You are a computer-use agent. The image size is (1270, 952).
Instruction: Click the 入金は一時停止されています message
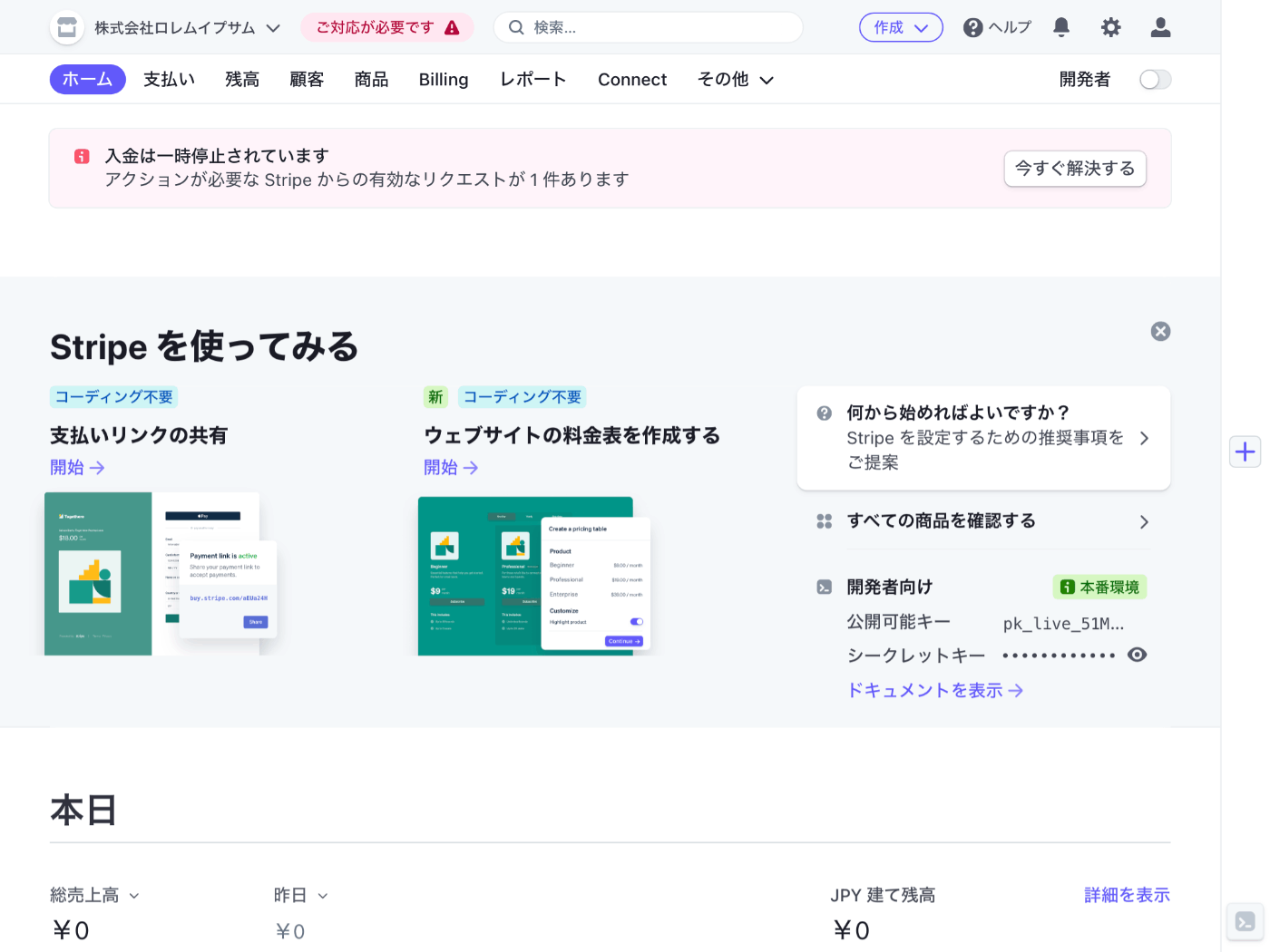point(217,156)
